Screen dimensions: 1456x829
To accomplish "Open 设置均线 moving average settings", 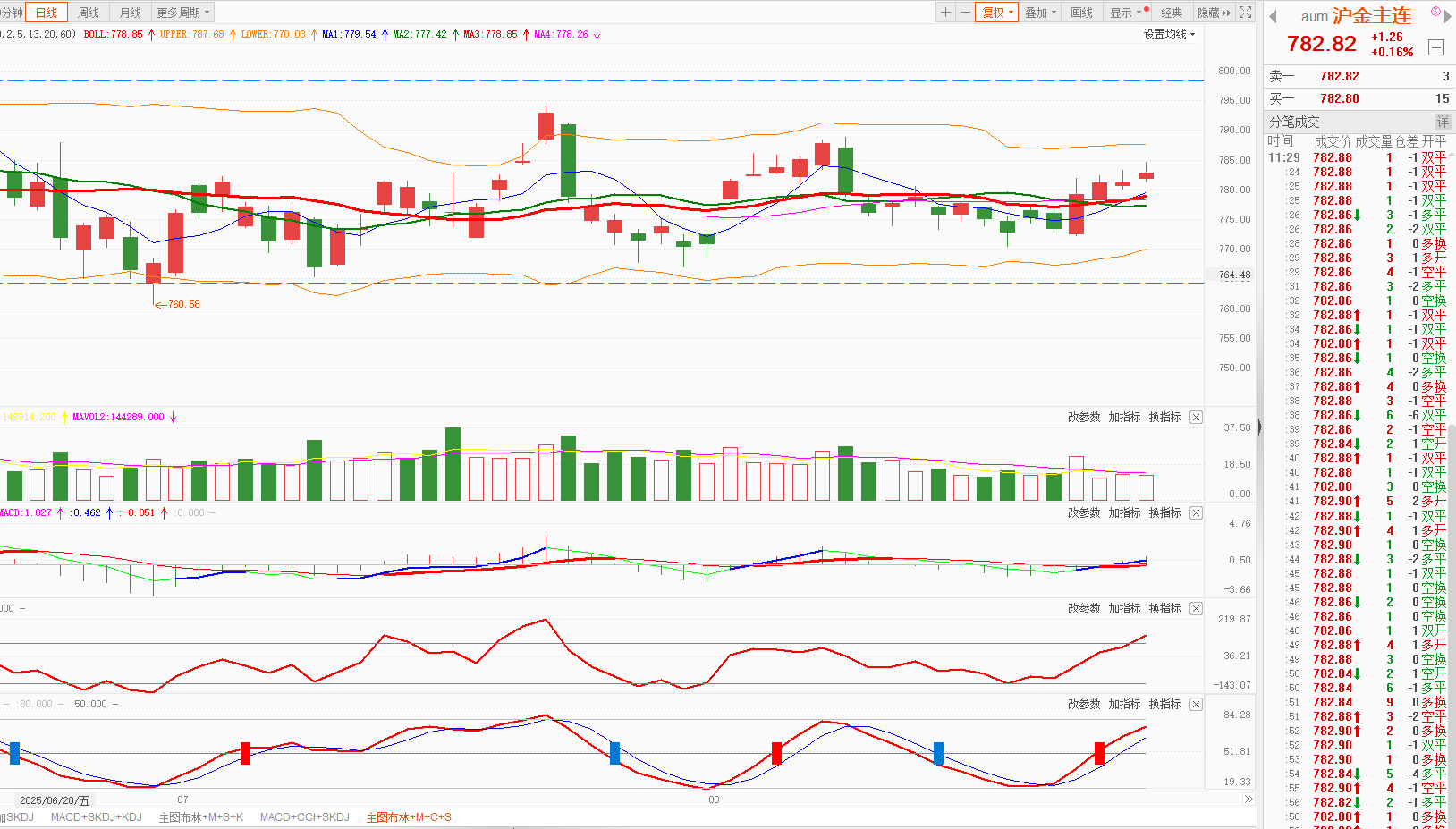I will click(x=1169, y=34).
